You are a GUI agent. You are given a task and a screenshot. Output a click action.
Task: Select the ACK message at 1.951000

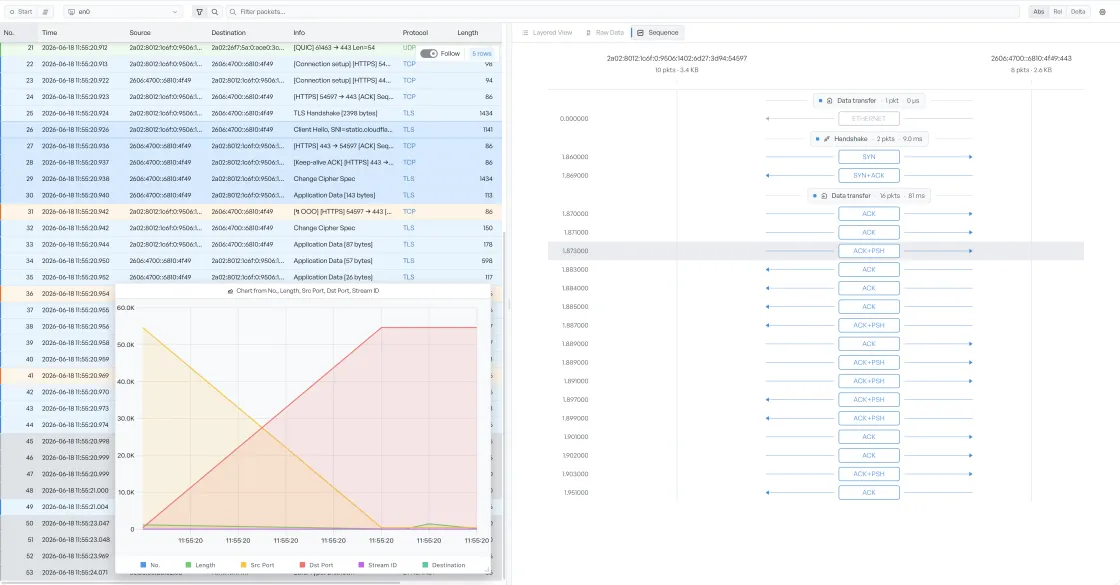tap(869, 492)
